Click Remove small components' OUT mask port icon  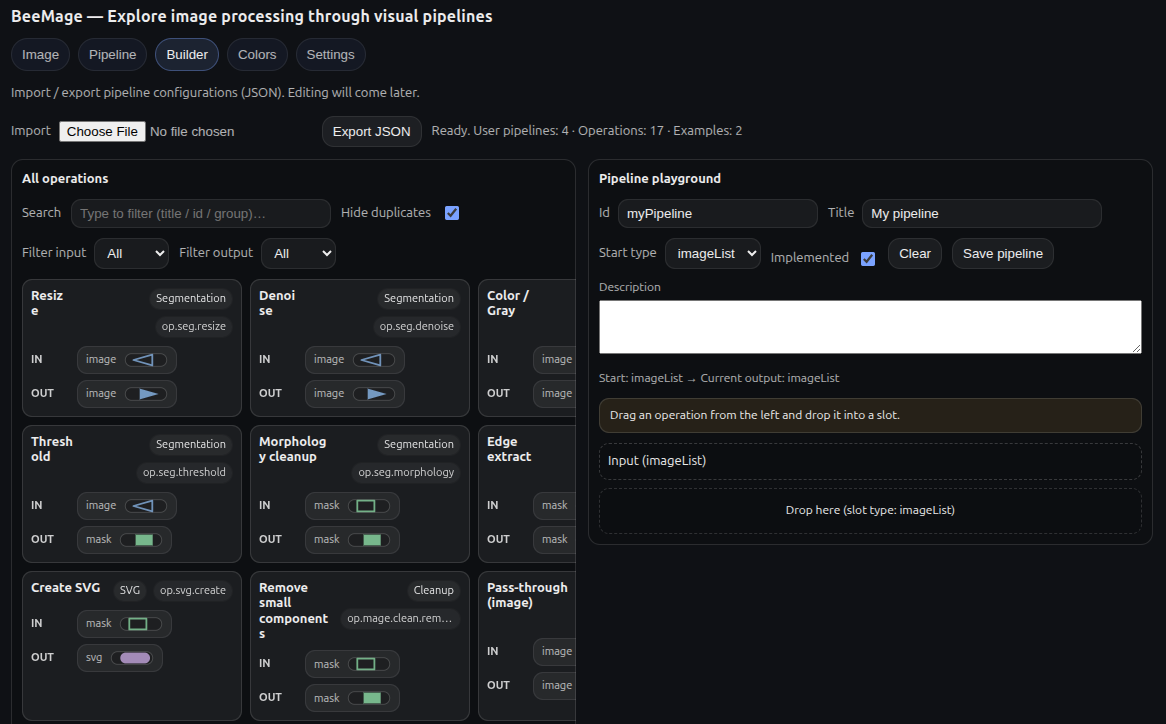coord(369,698)
